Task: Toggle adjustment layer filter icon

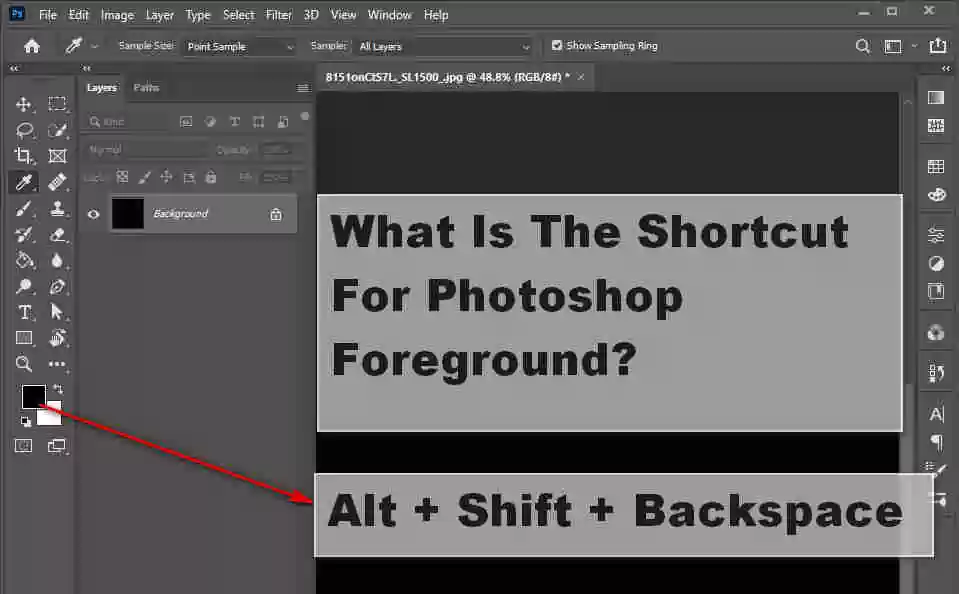Action: click(x=210, y=122)
